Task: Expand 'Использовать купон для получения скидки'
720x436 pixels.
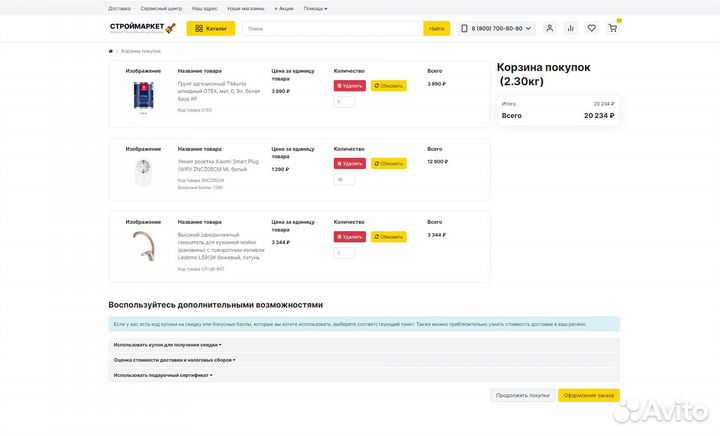Action: (x=167, y=344)
